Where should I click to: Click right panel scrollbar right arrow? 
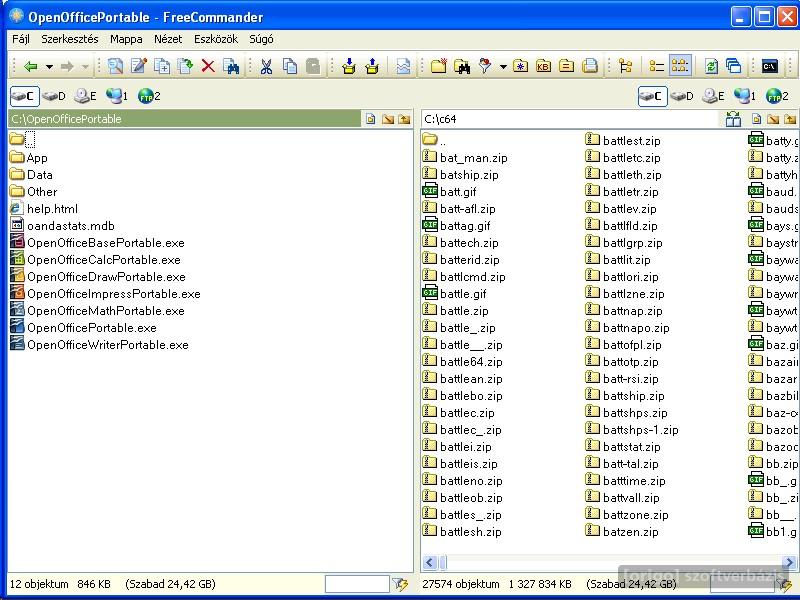[790, 562]
